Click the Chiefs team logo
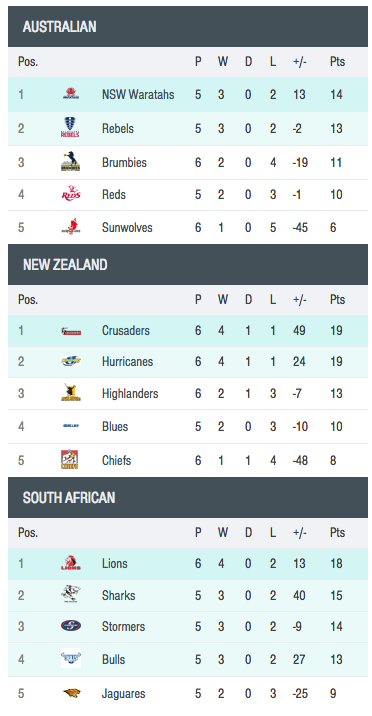The image size is (372, 716). [x=70, y=460]
